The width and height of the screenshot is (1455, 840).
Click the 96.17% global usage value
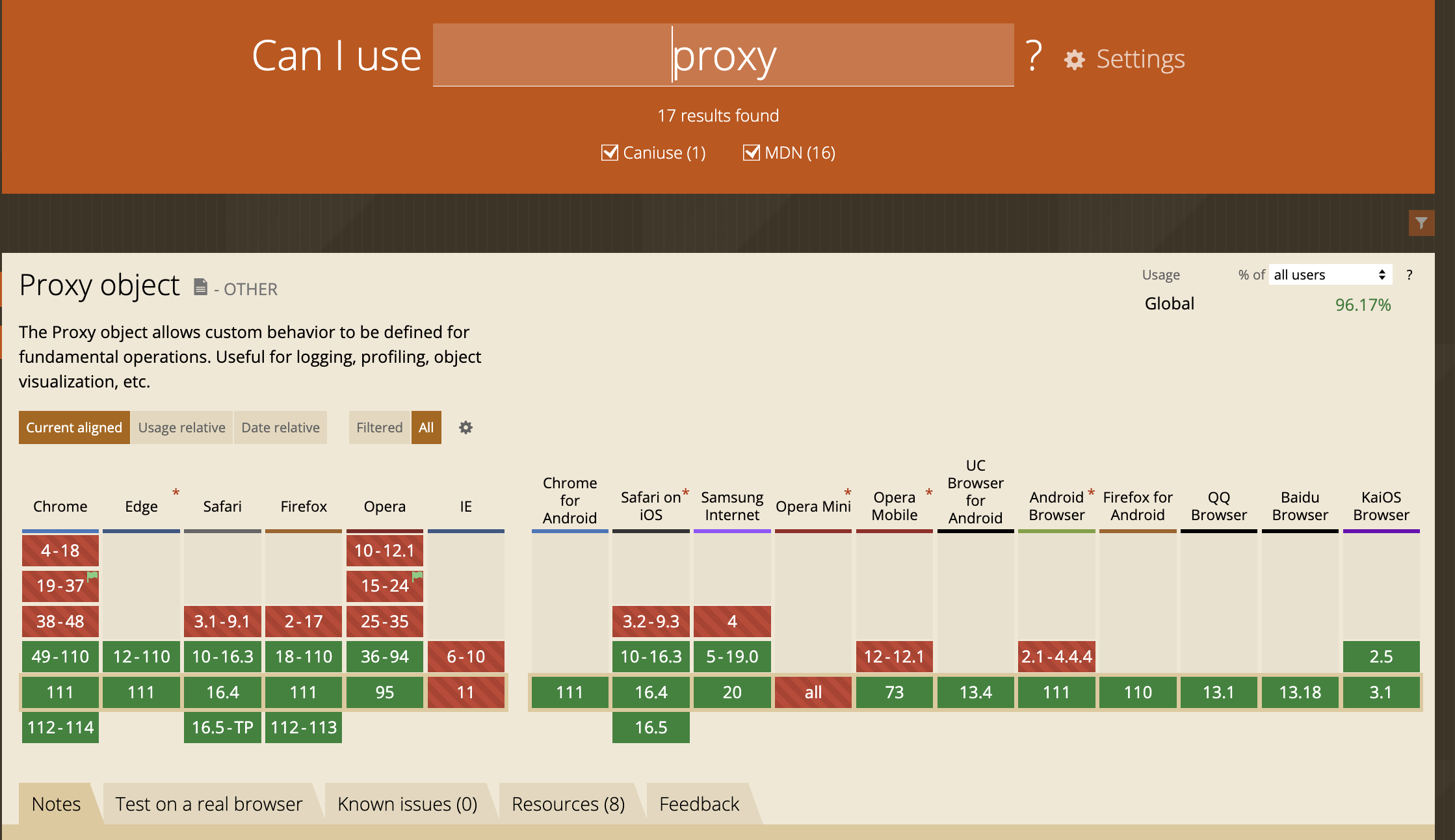click(x=1363, y=305)
